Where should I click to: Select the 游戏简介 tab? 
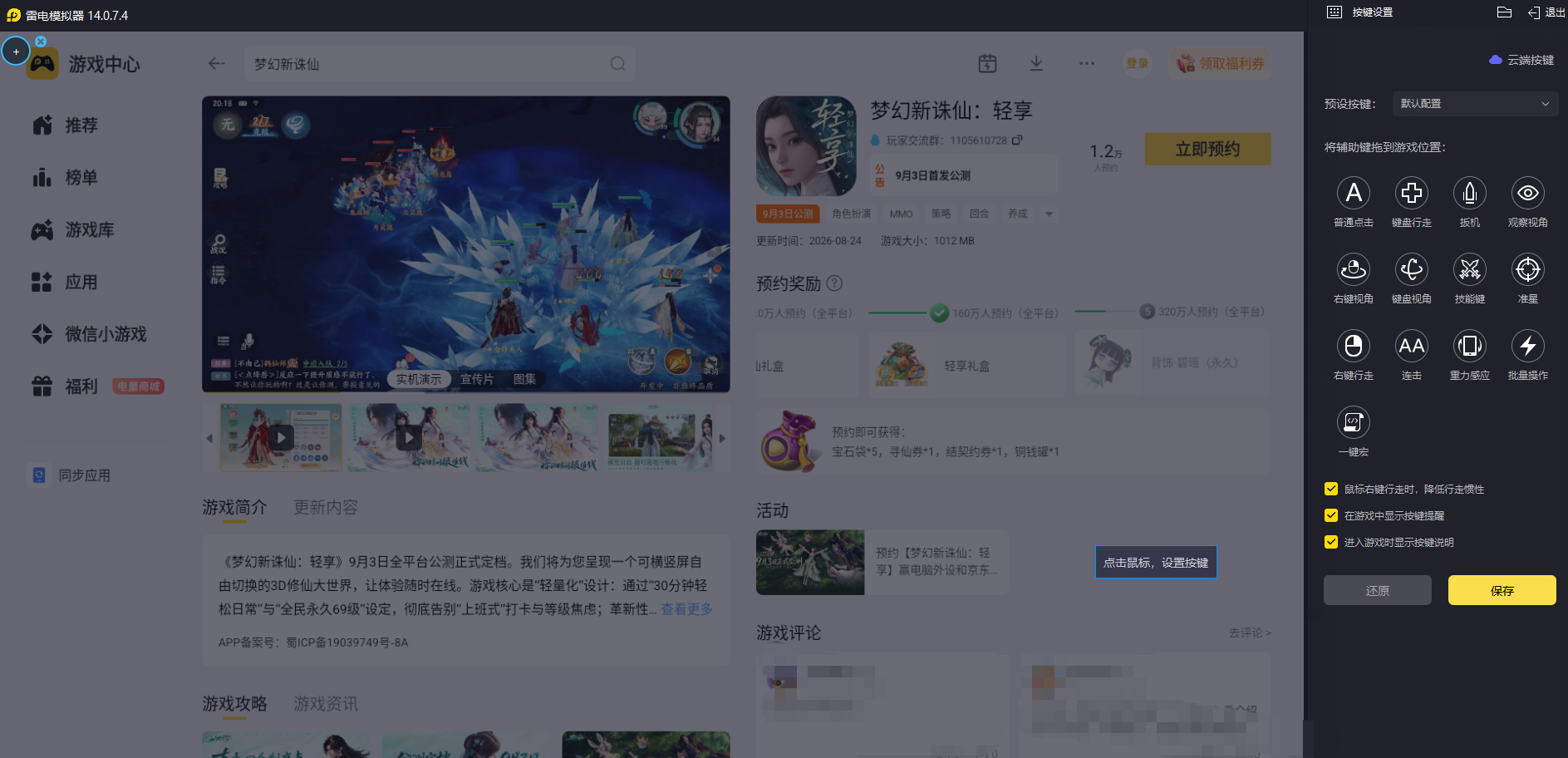click(x=235, y=507)
